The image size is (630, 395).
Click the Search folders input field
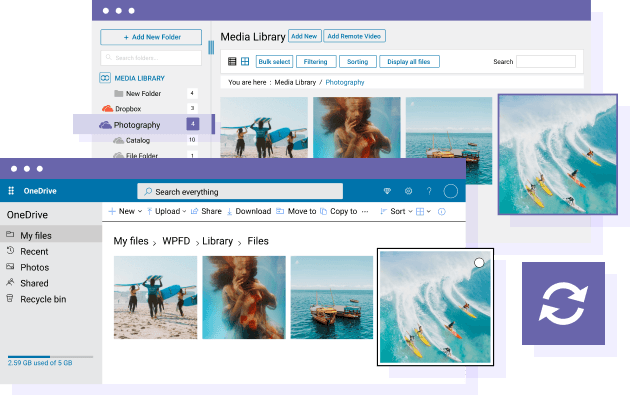[x=151, y=58]
